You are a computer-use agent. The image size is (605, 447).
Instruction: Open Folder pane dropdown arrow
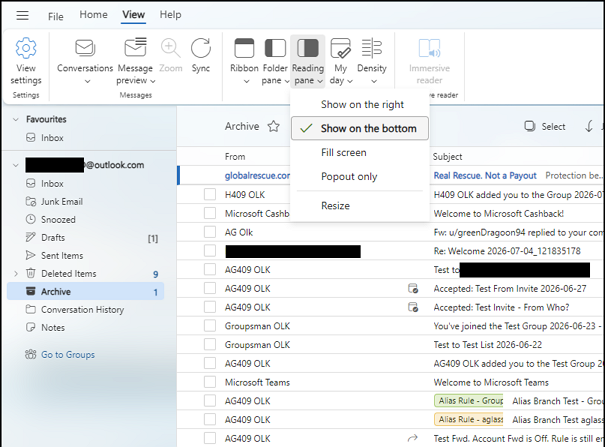[287, 81]
